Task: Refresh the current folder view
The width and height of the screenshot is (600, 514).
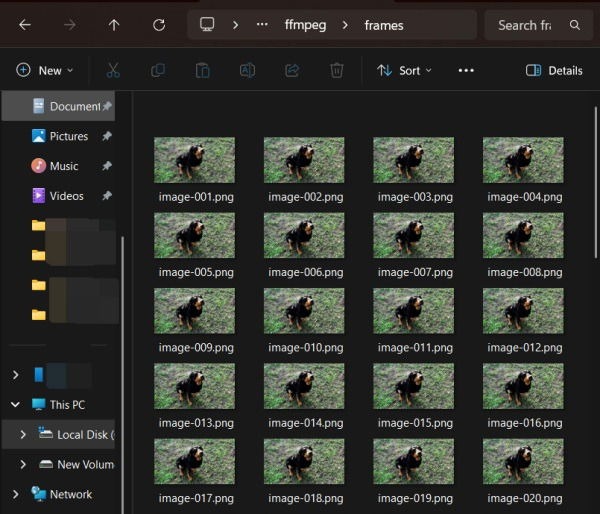Action: pyautogui.click(x=159, y=25)
